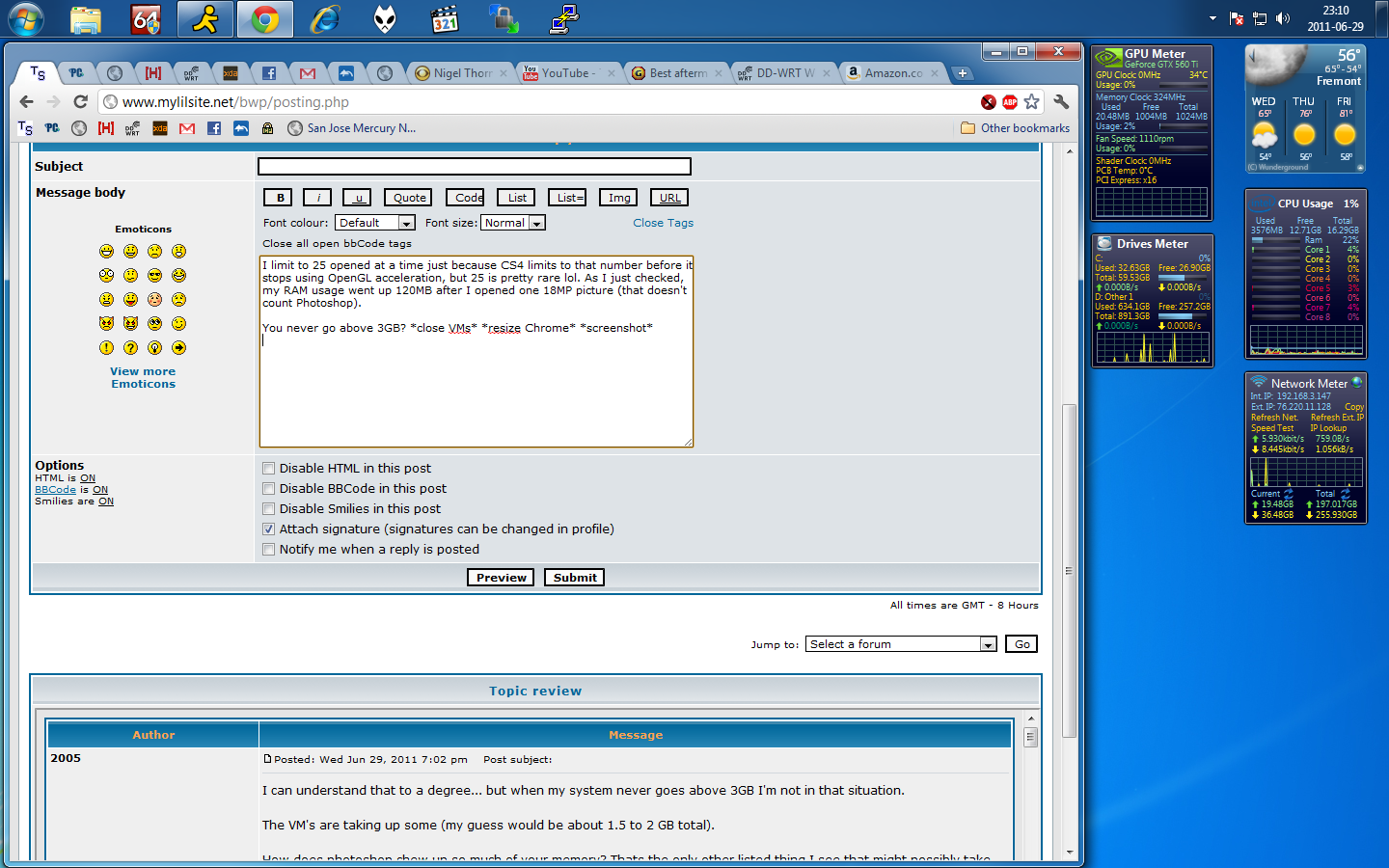Click the Quote BBCode button
The image size is (1389, 868).
point(409,198)
